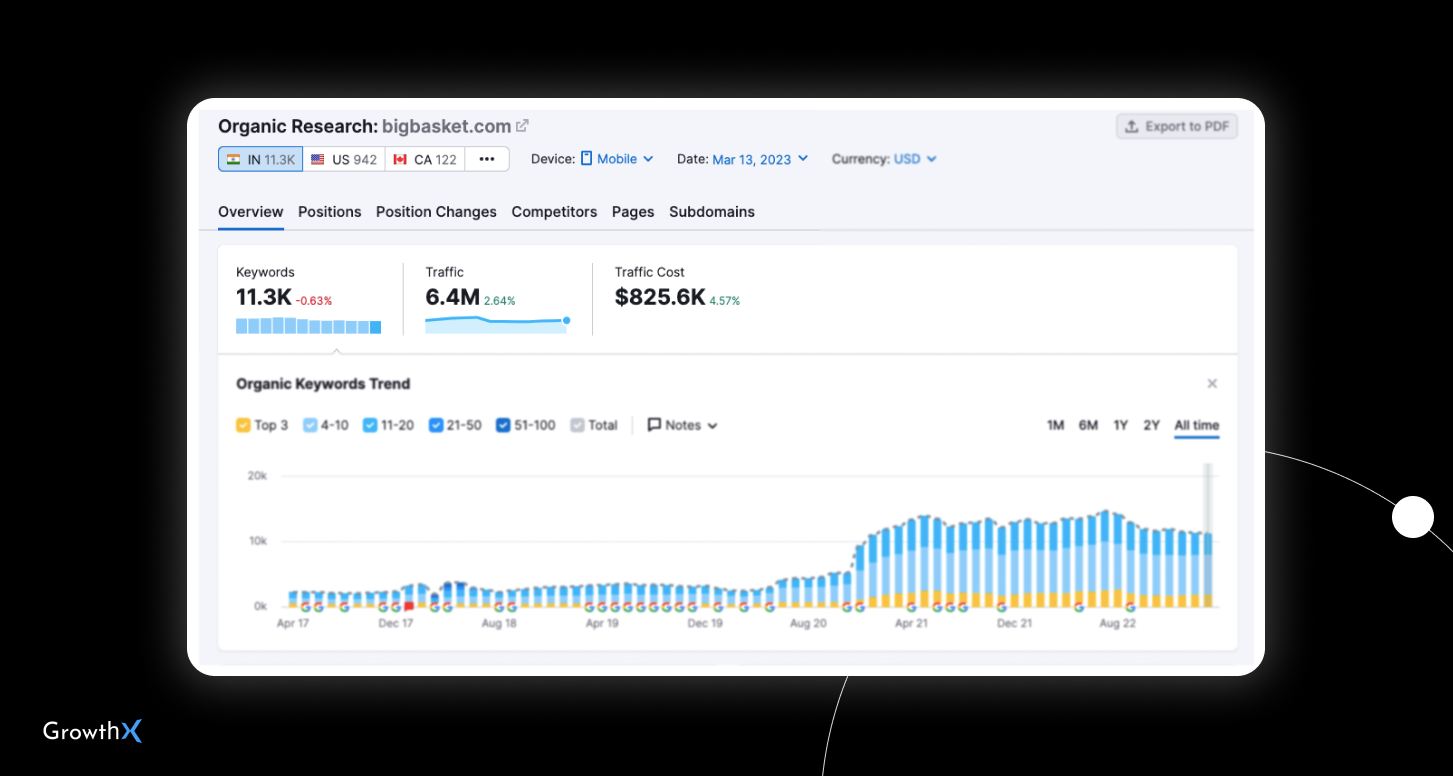Open the Device Mobile dropdown
Screen dimensions: 1453x776
[617, 159]
